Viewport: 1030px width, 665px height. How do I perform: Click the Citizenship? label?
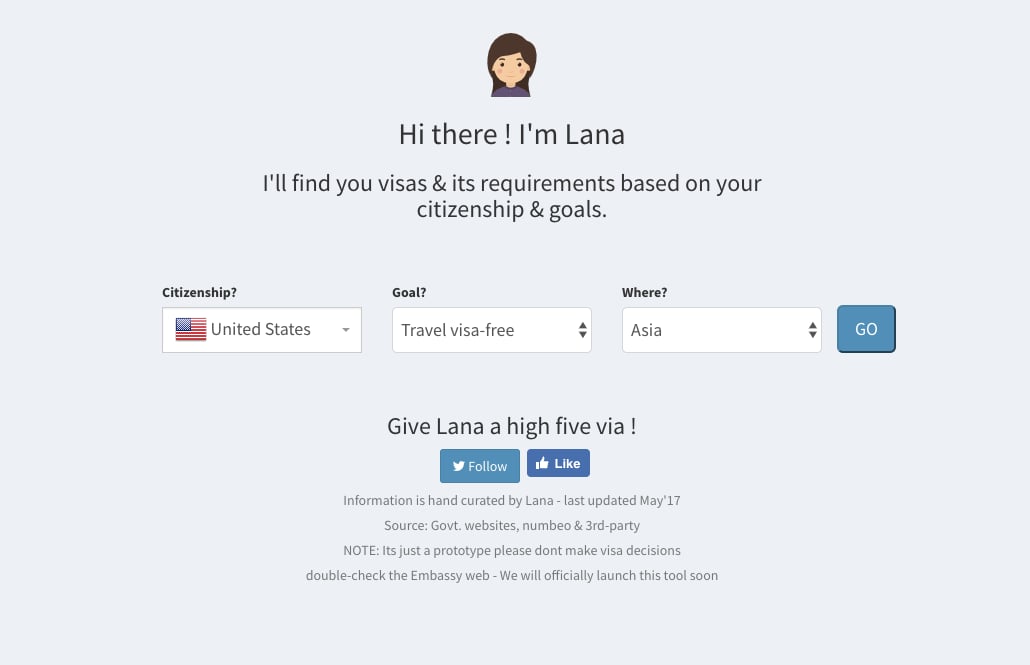pyautogui.click(x=199, y=292)
